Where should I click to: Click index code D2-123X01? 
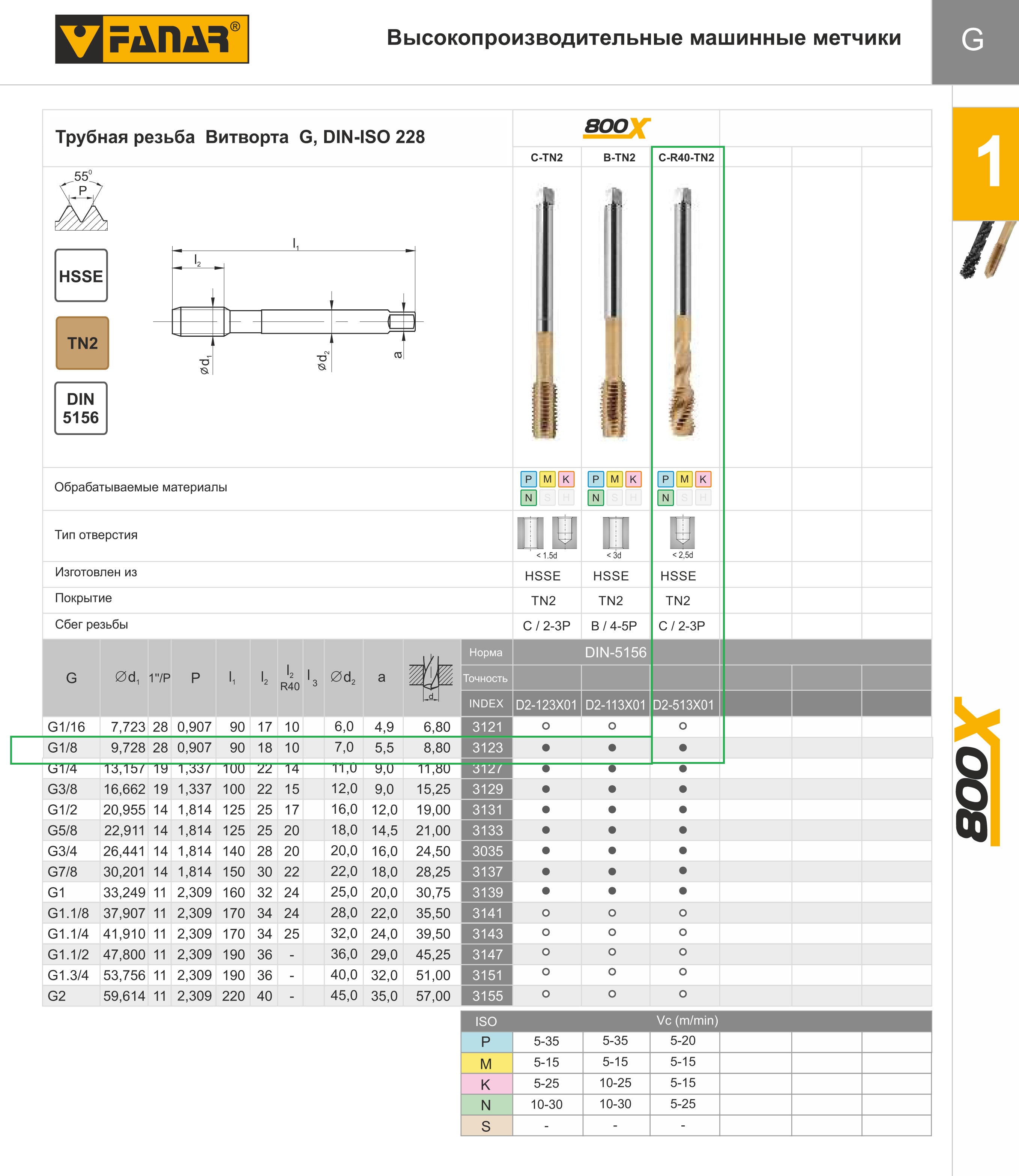(x=547, y=705)
